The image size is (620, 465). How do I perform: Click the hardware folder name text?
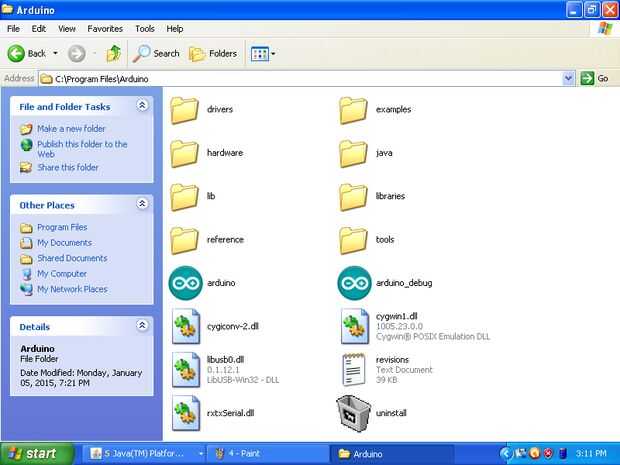[225, 153]
